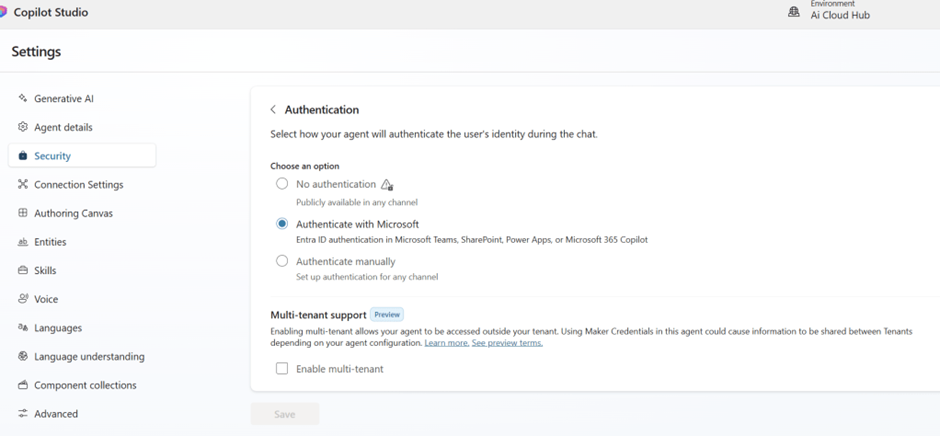940x436 pixels.
Task: Check the Enable multi-tenant checkbox
Action: tap(282, 369)
